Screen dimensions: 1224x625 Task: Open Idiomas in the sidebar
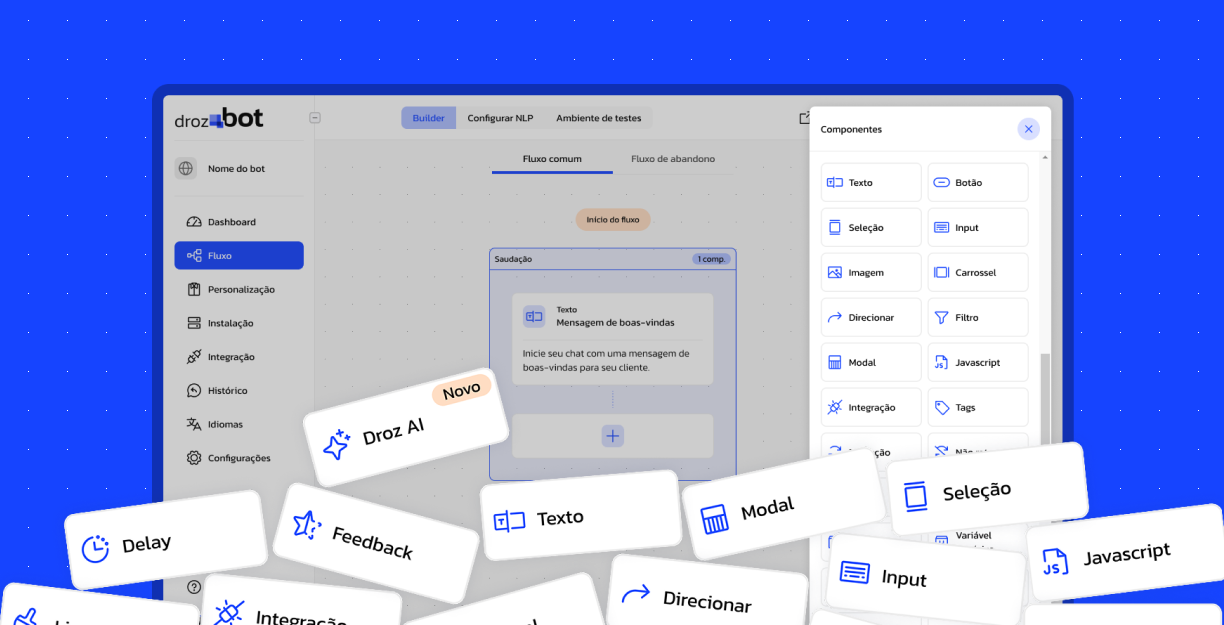(239, 425)
